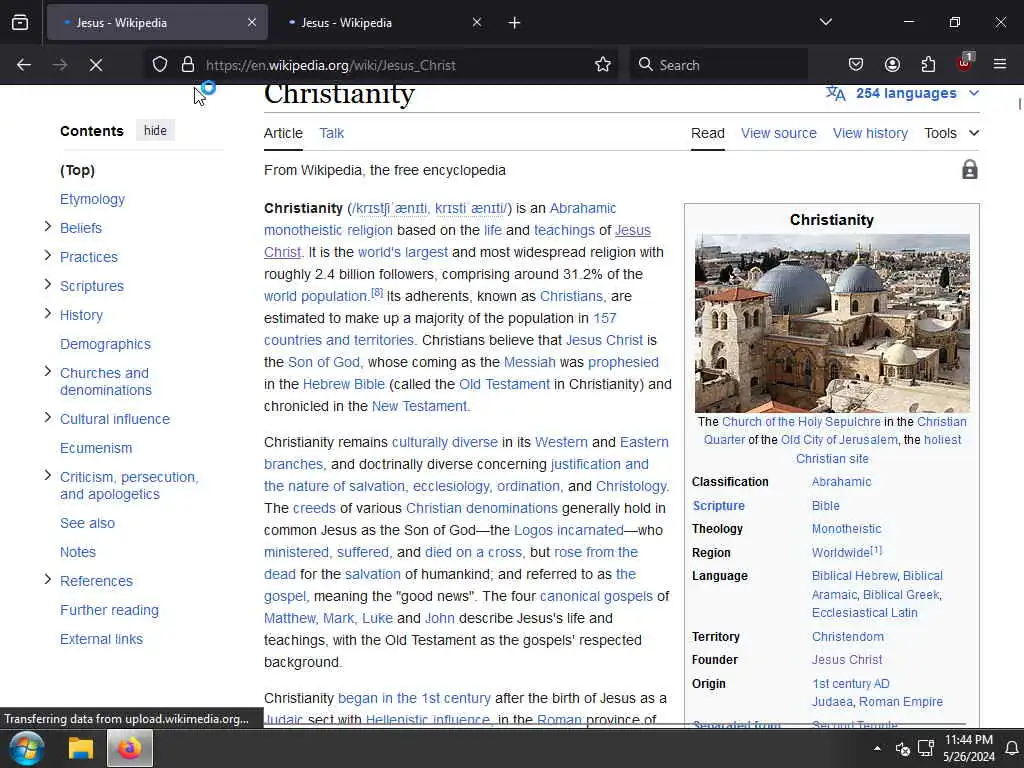Follow the Abrahamic link in intro

click(x=583, y=208)
